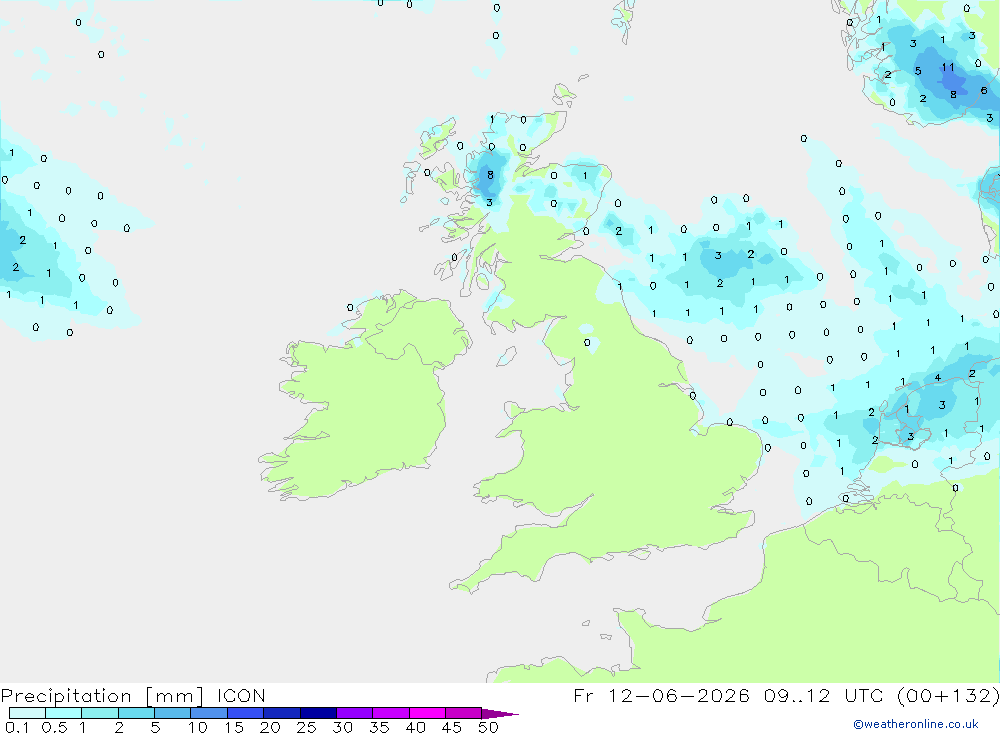
Task: Select the 1–2 mm legend color swatch
Action: pyautogui.click(x=100, y=713)
